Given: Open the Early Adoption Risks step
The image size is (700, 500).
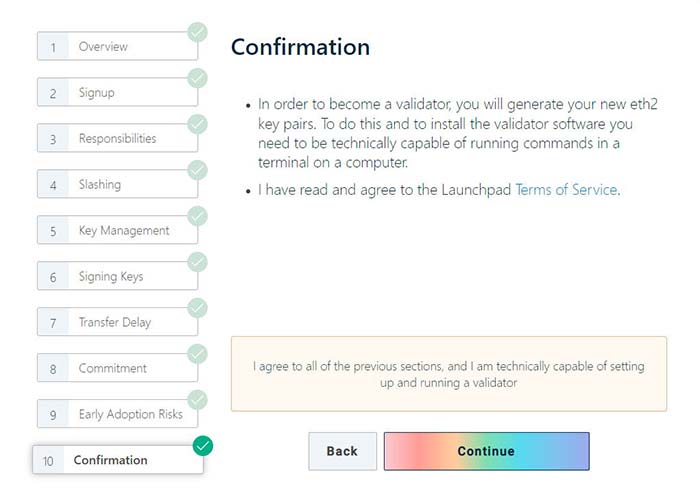Looking at the screenshot, I should [x=117, y=415].
